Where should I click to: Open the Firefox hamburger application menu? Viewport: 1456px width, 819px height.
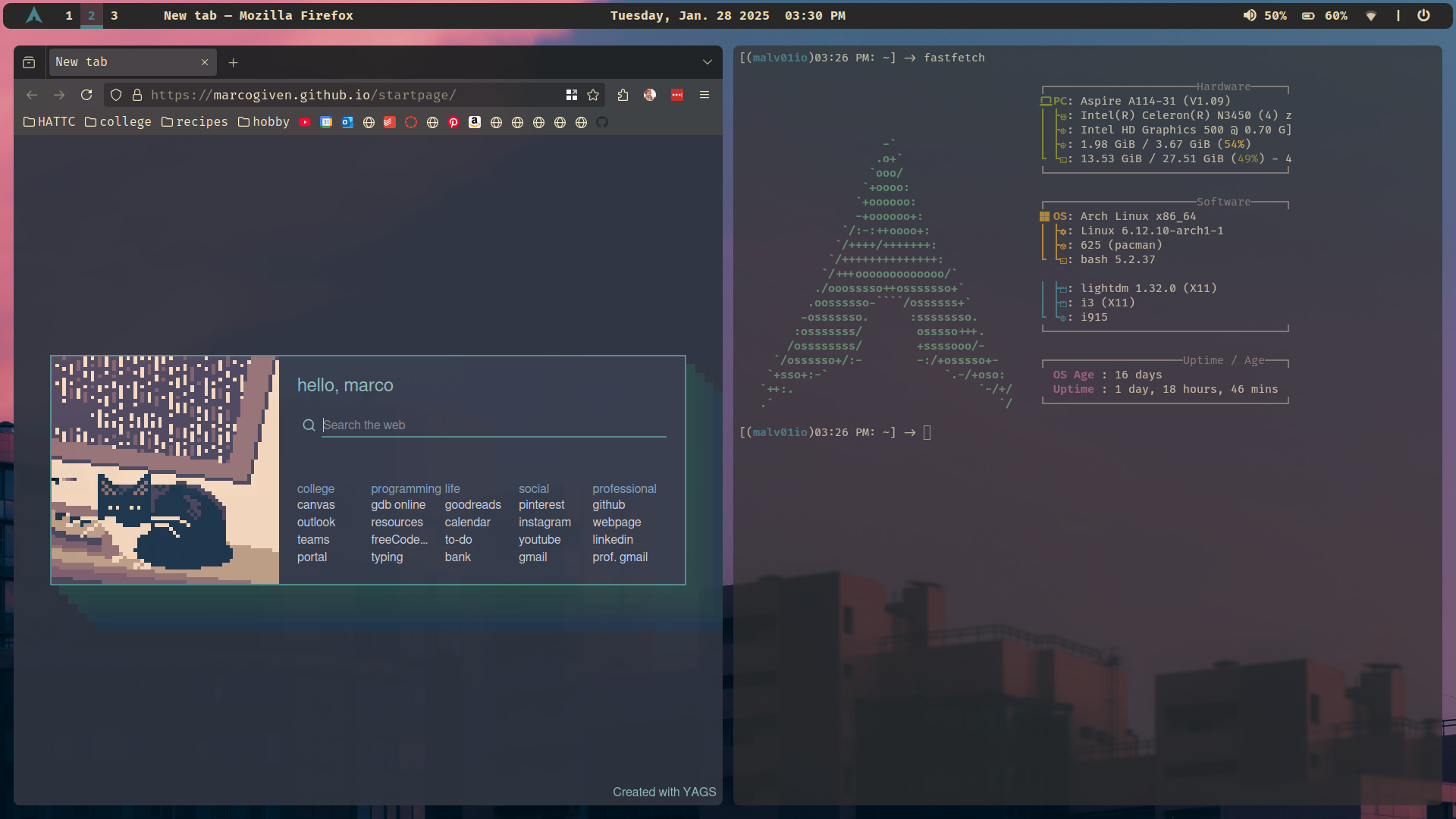[704, 95]
